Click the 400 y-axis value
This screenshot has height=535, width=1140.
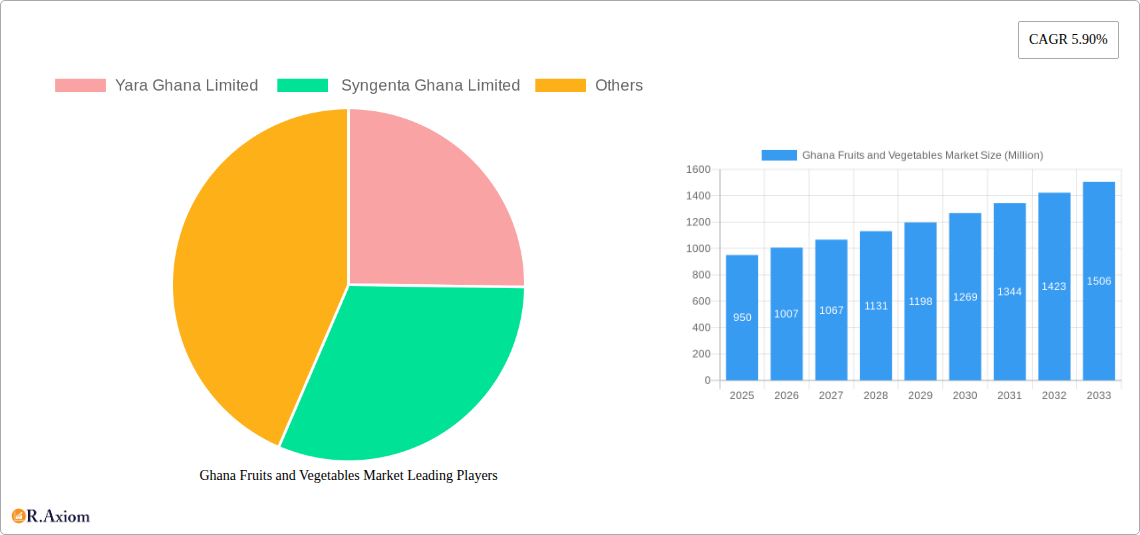click(702, 328)
